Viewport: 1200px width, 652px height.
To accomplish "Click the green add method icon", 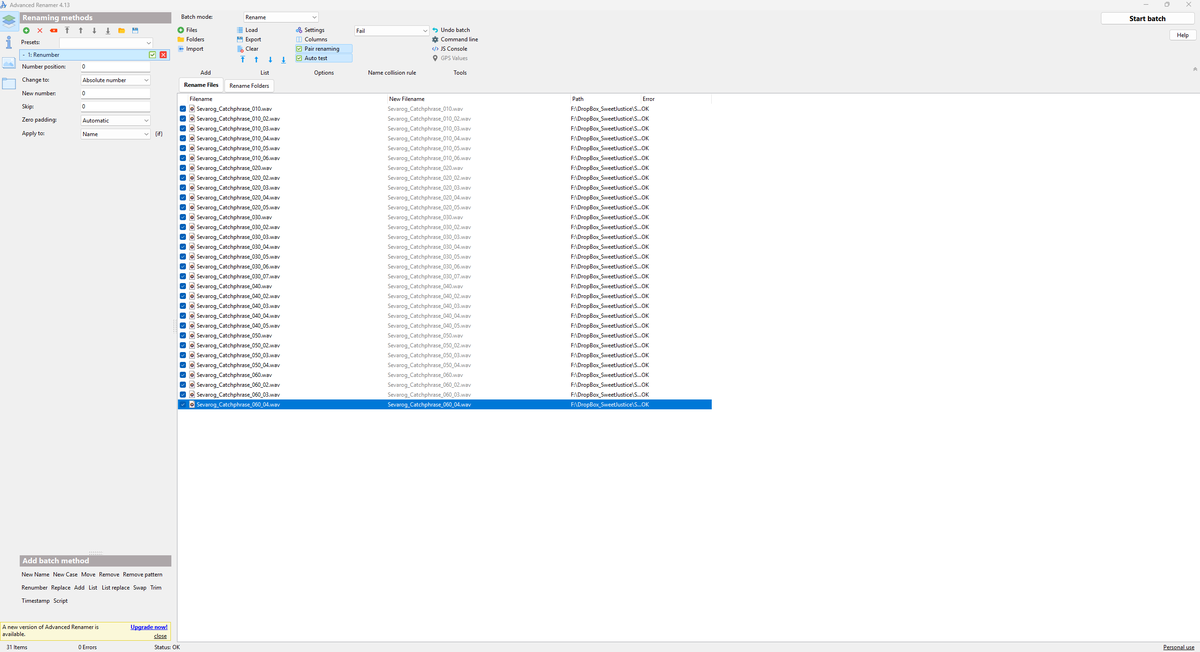I will (26, 30).
